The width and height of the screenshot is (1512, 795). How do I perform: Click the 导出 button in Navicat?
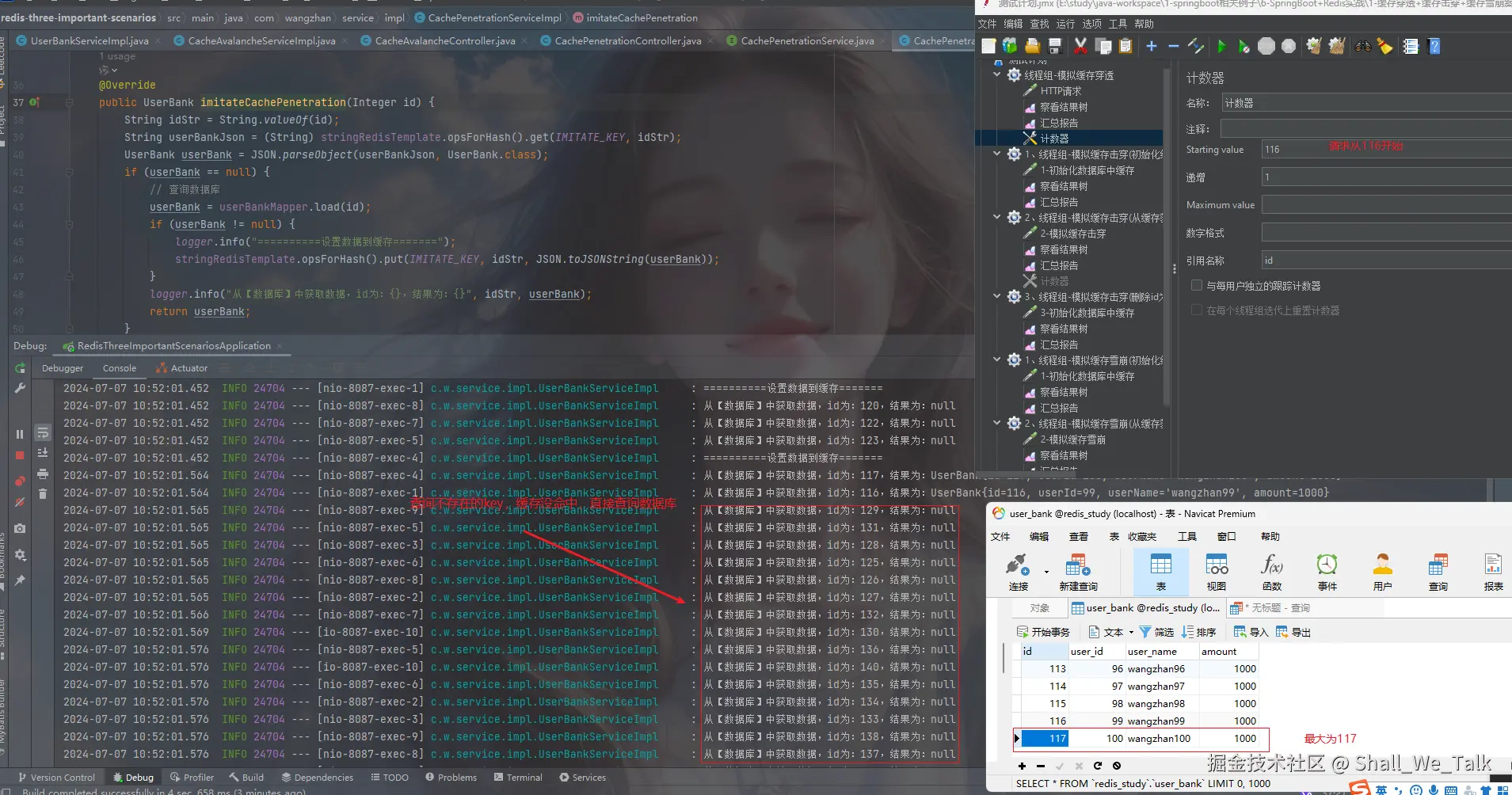pyautogui.click(x=1293, y=631)
